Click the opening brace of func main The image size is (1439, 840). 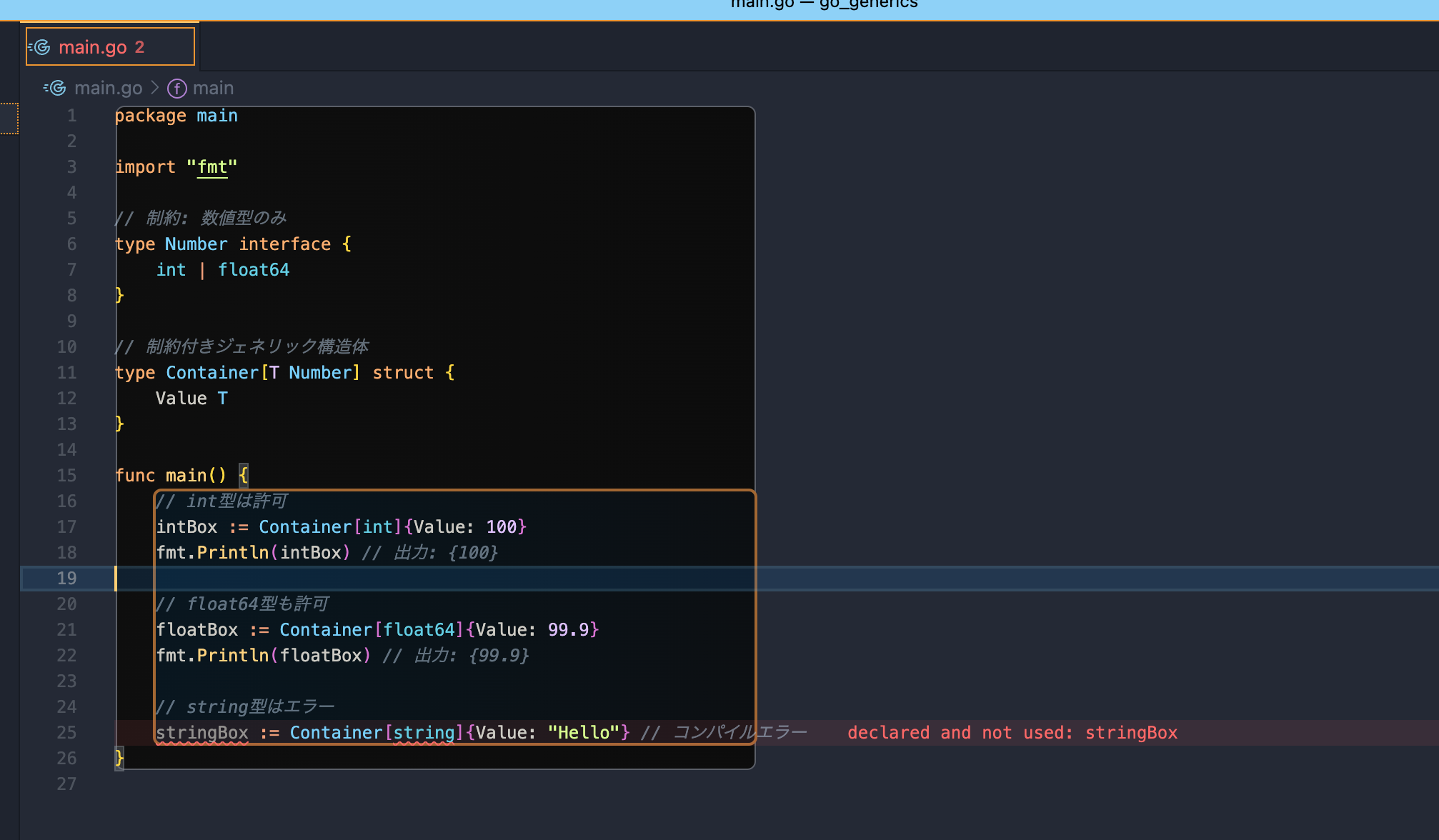[x=244, y=476]
